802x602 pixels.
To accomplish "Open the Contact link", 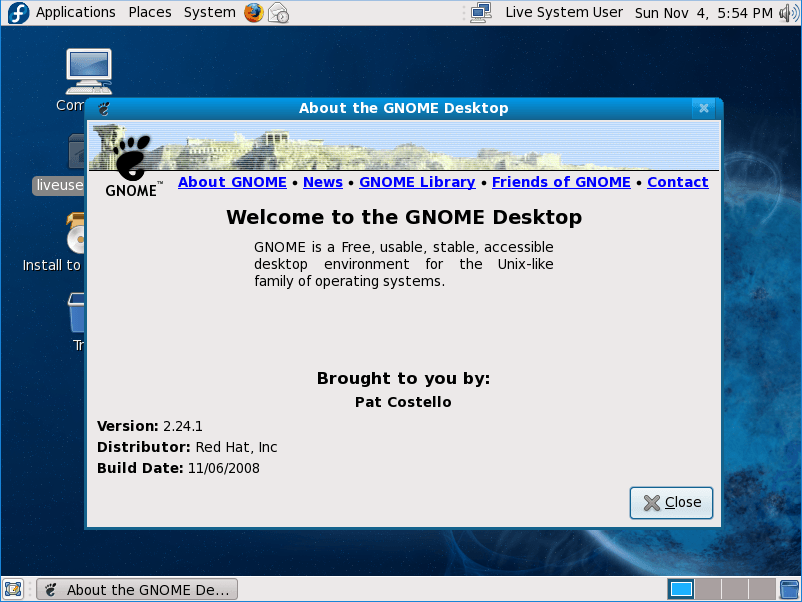I will click(x=678, y=182).
